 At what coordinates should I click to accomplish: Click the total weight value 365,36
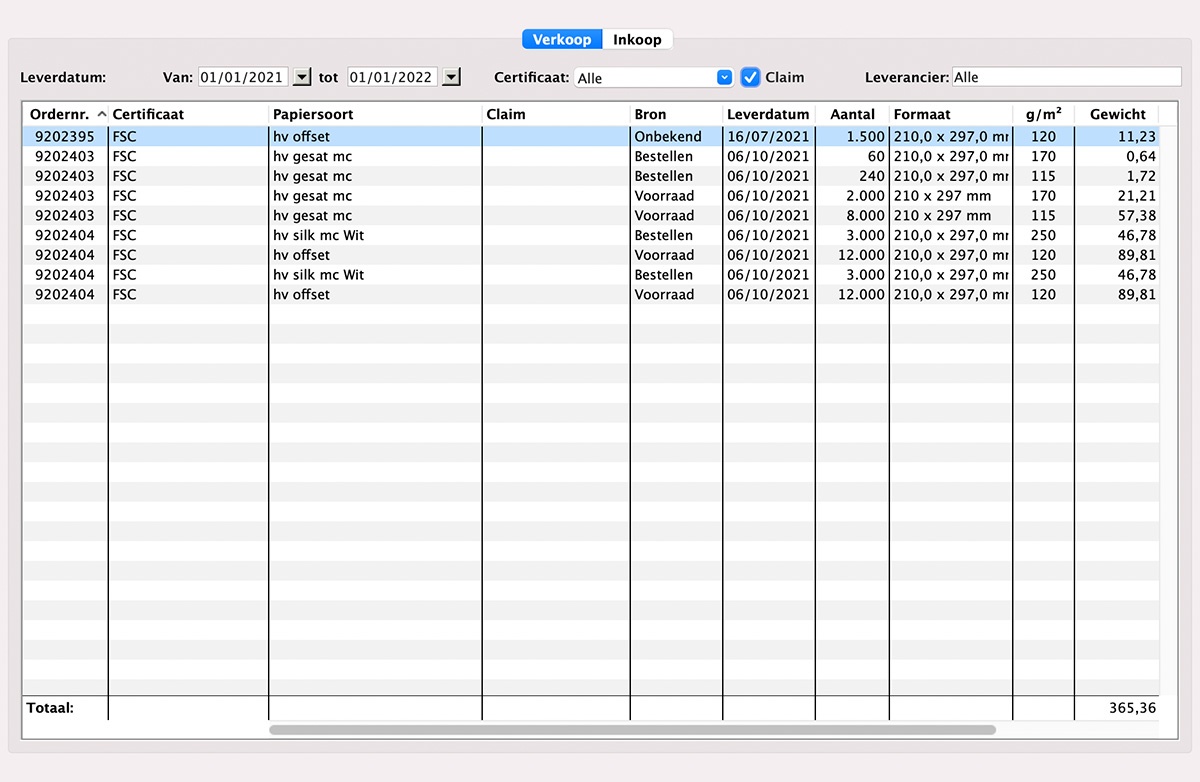(1132, 708)
